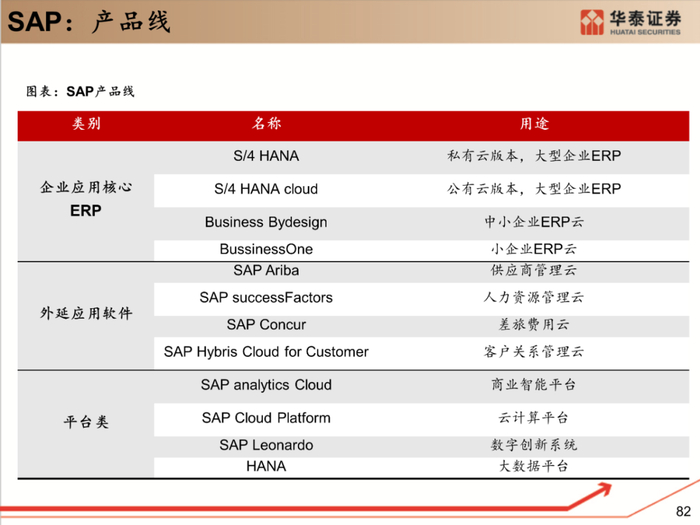The height and width of the screenshot is (525, 700).
Task: Click the '人力资源管理云' usage cell
Action: 534,297
